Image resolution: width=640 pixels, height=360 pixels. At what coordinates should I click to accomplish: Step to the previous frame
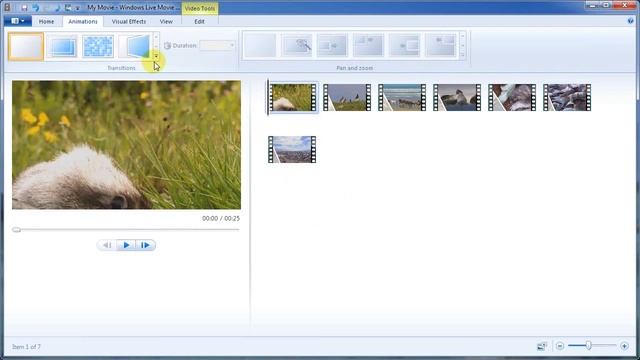[x=107, y=245]
